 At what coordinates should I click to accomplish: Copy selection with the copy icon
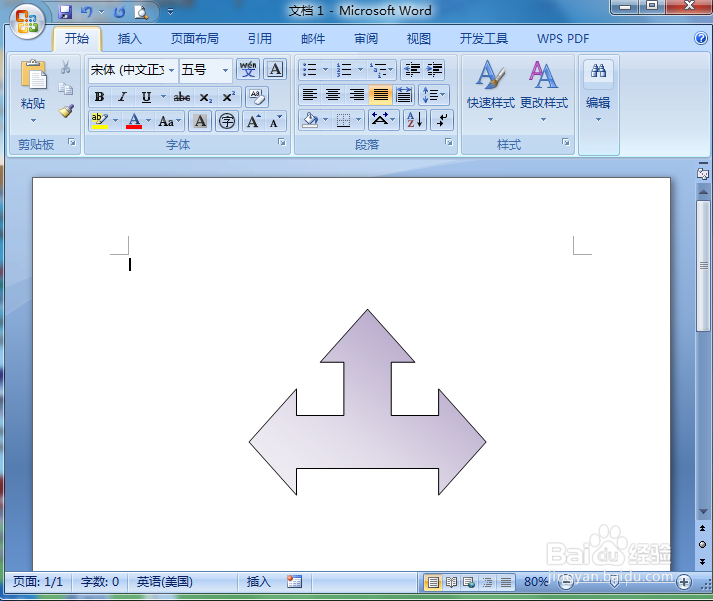pos(65,89)
